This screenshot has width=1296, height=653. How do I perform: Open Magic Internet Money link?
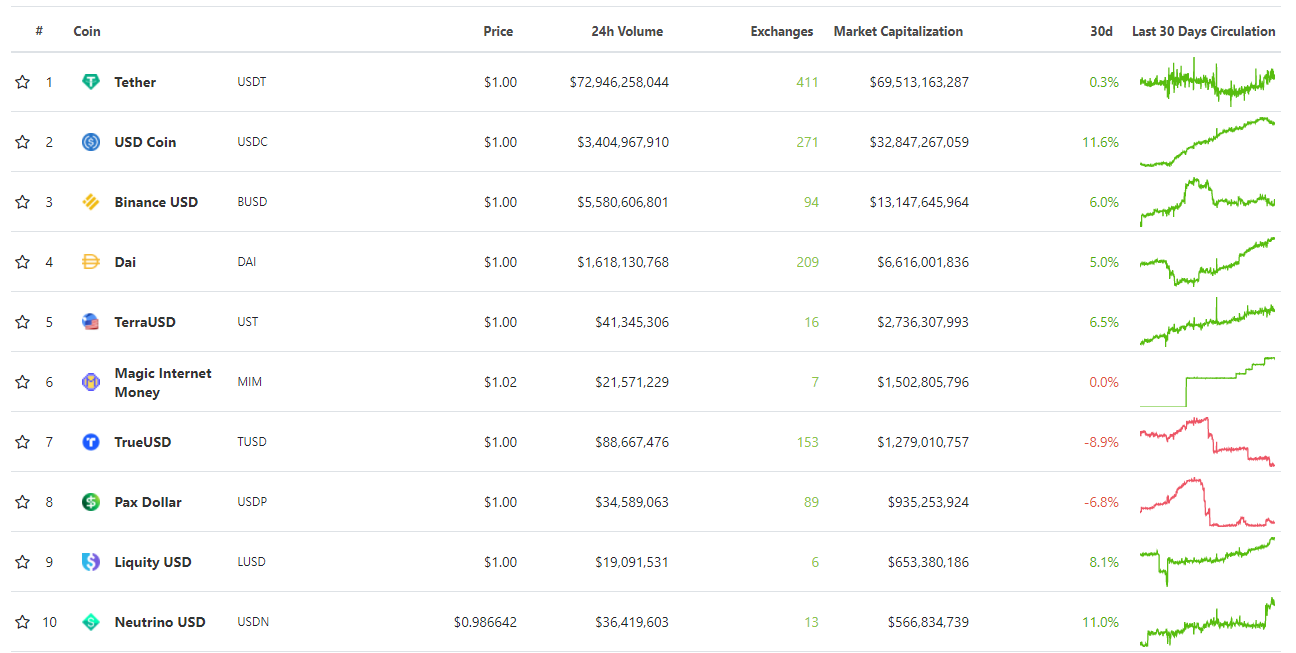[x=163, y=382]
